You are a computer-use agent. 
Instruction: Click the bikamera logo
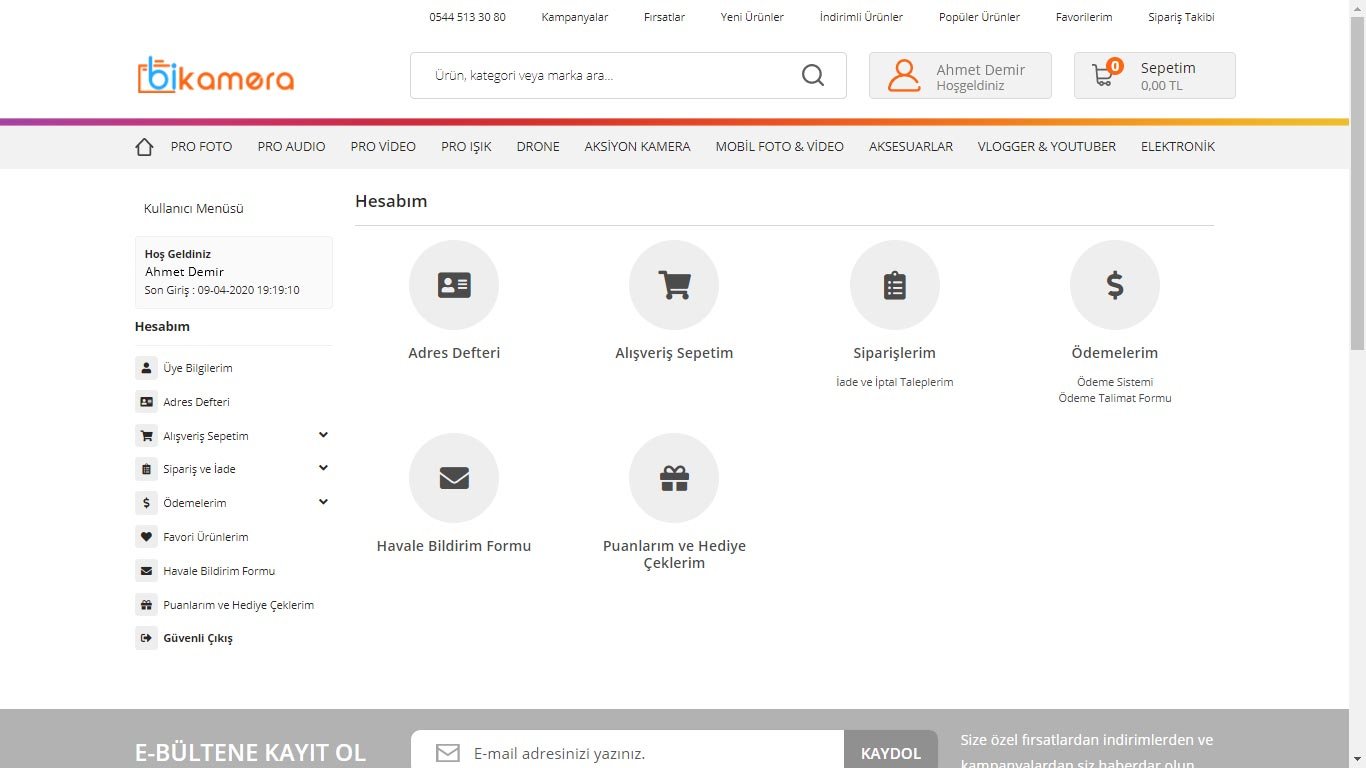(x=216, y=76)
